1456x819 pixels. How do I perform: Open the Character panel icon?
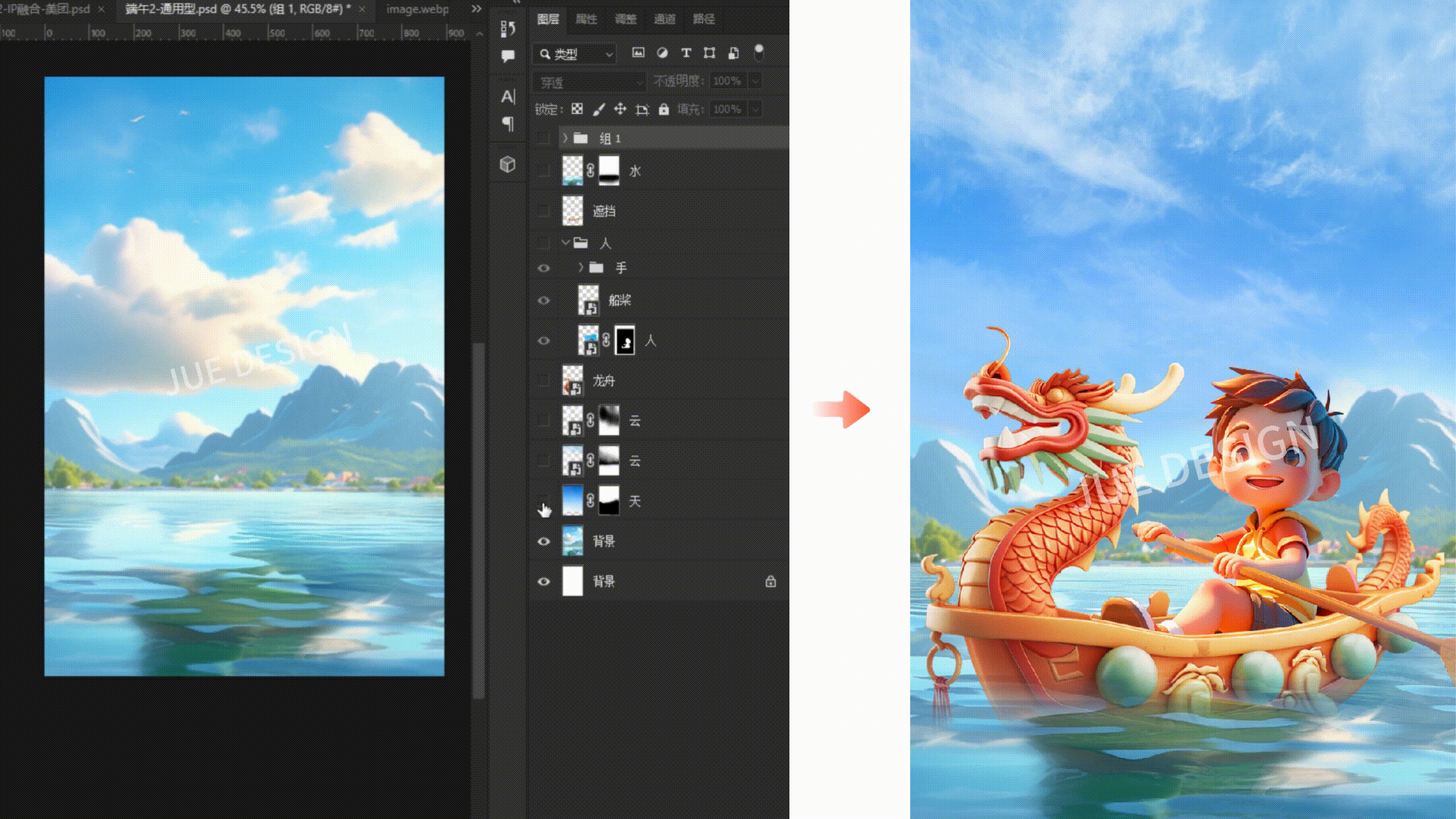[x=508, y=97]
